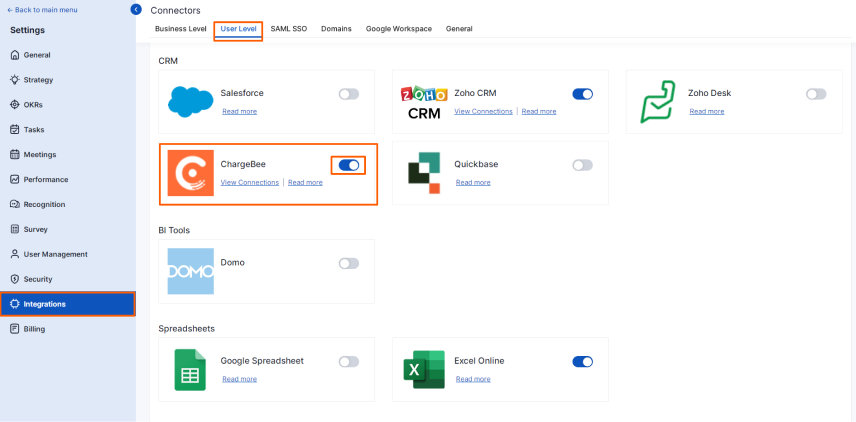
Task: Click the Survey form icon
Action: click(15, 229)
